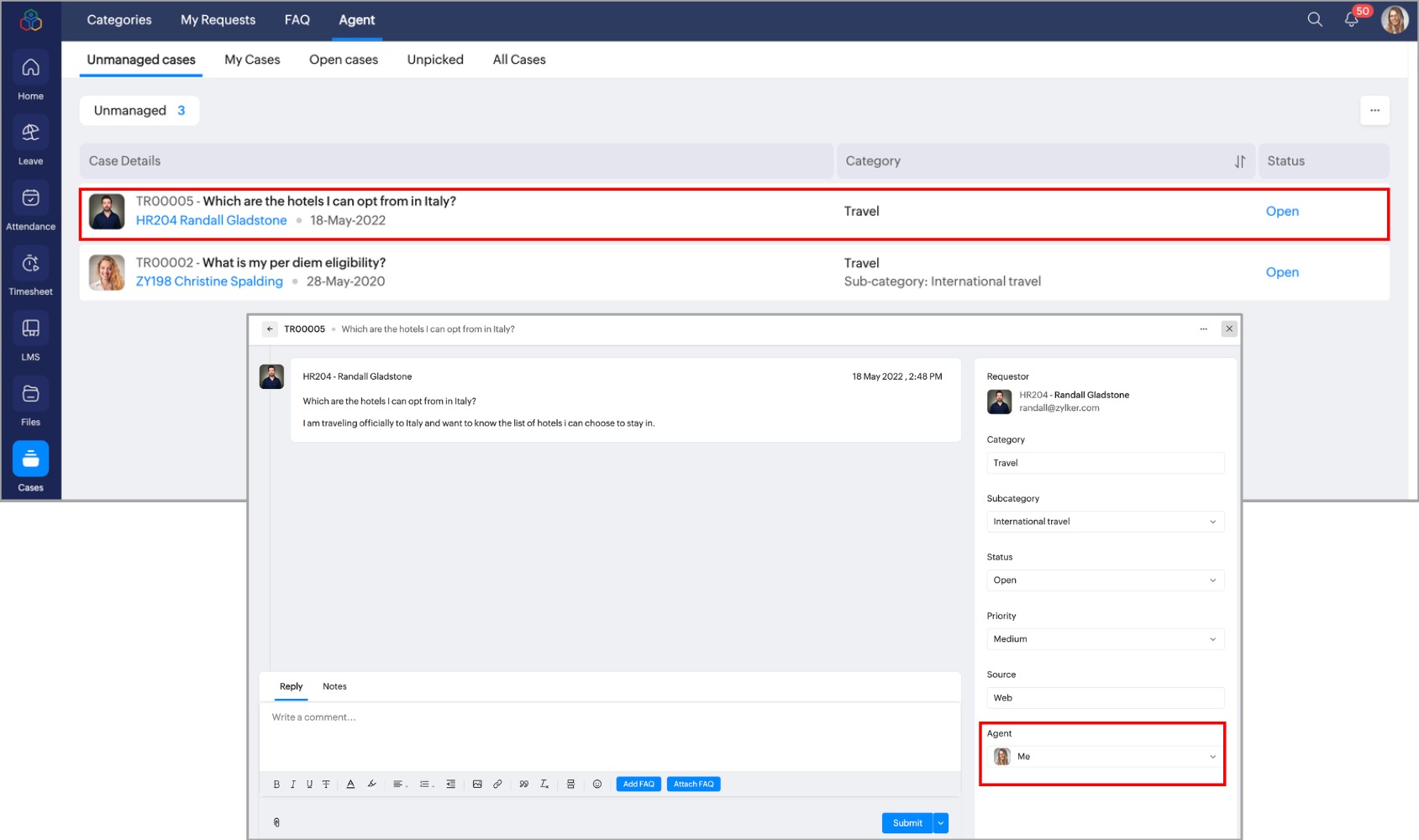Expand the Agent dropdown showing Me
Image resolution: width=1419 pixels, height=840 pixels.
pyautogui.click(x=1105, y=757)
